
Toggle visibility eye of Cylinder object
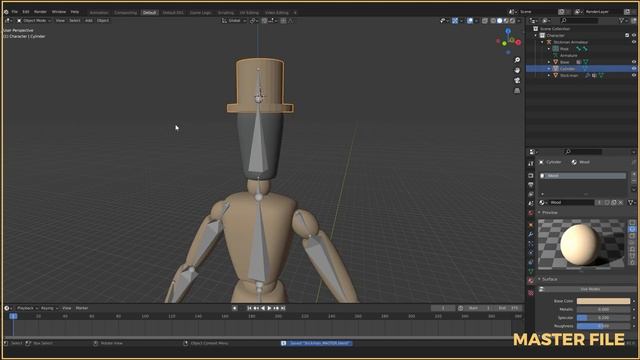(634, 69)
